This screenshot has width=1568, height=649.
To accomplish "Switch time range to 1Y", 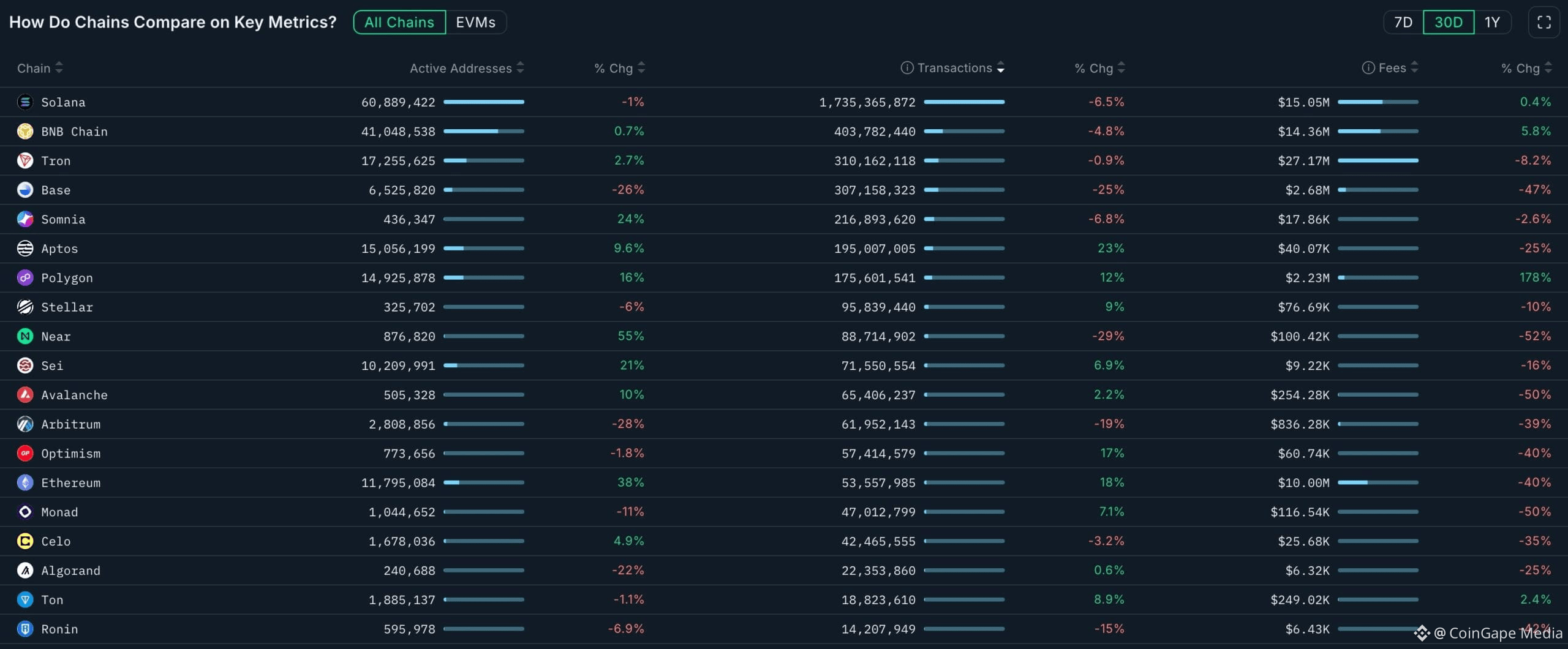I will [1492, 22].
